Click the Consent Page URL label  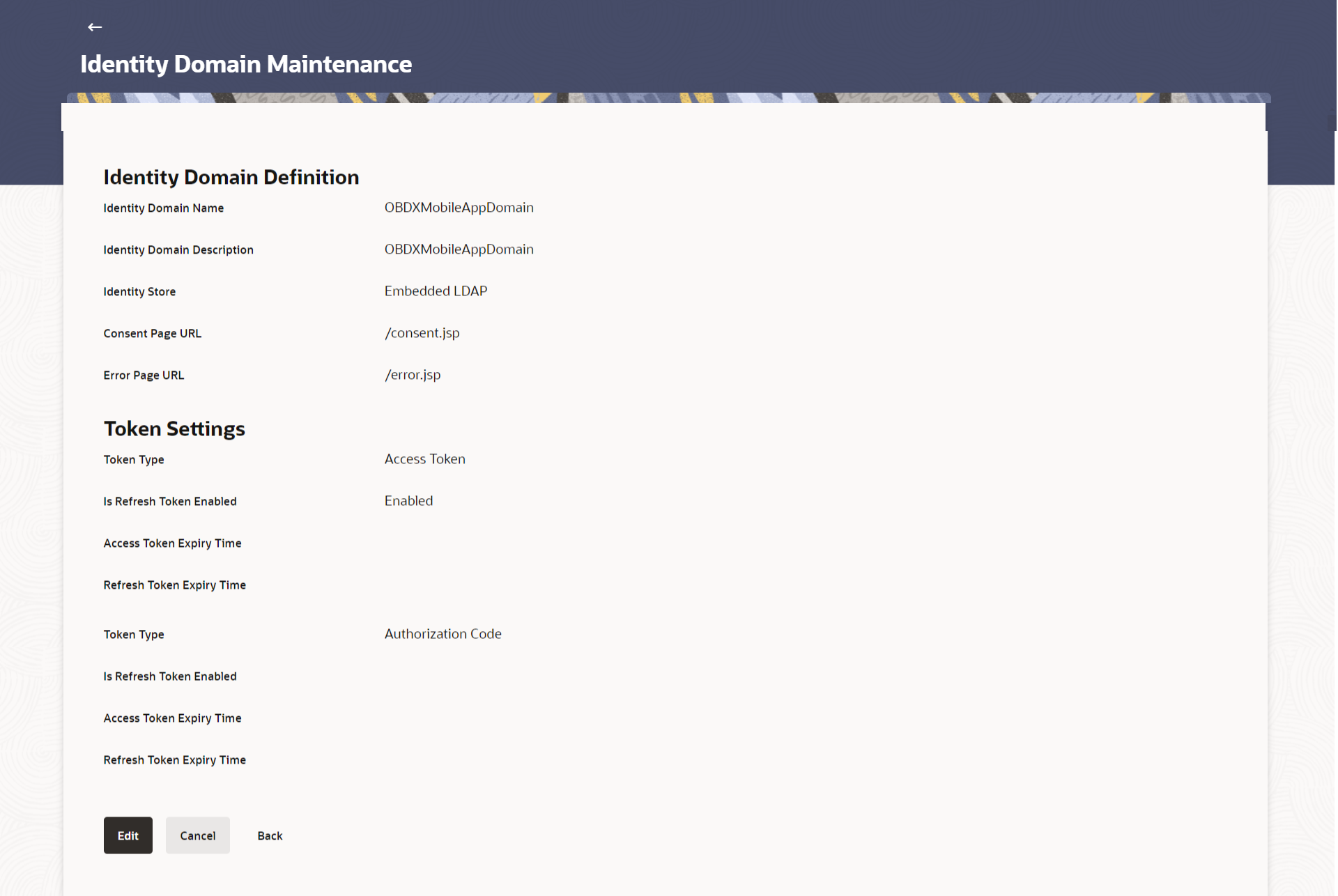pyautogui.click(x=152, y=334)
